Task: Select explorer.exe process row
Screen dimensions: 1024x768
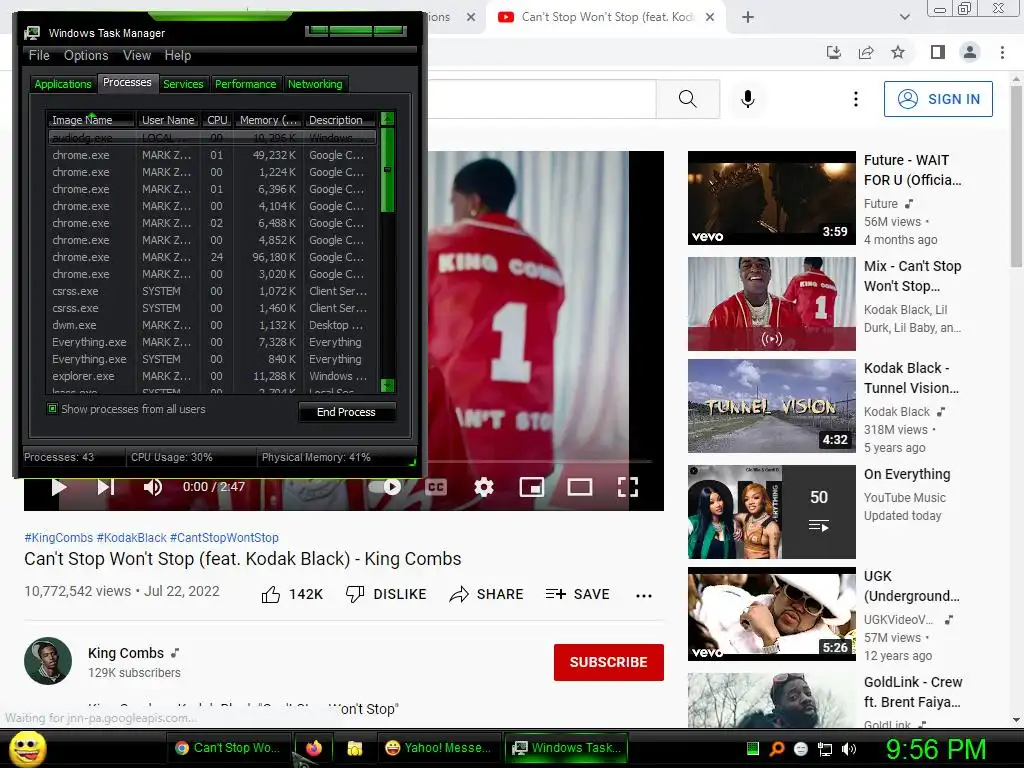Action: pos(212,376)
